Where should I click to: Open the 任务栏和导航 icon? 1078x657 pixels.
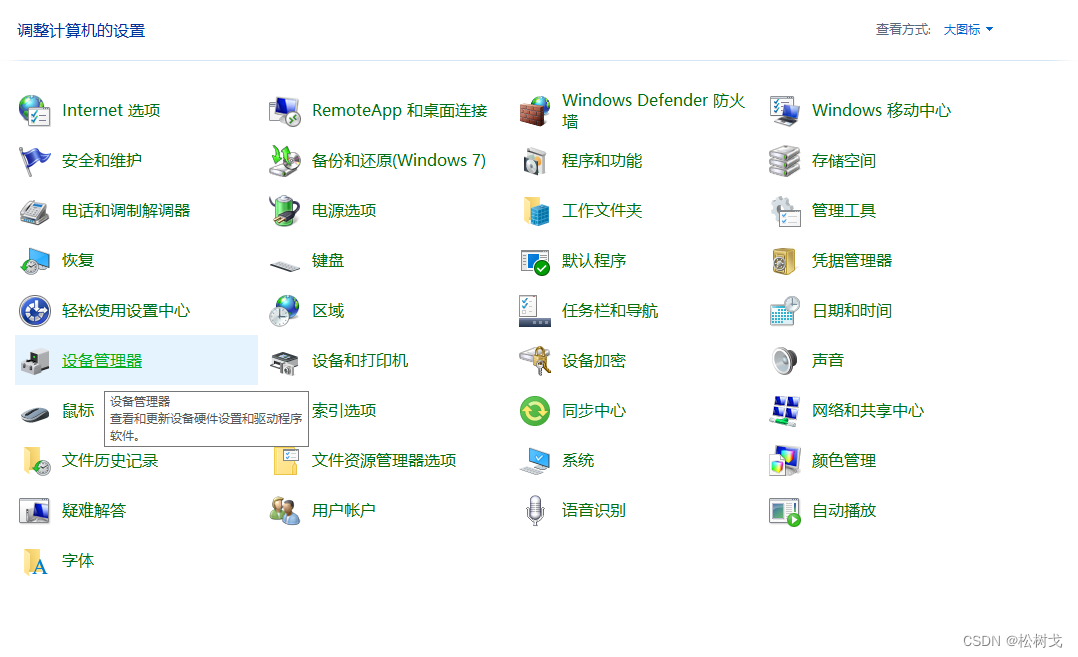coord(535,311)
